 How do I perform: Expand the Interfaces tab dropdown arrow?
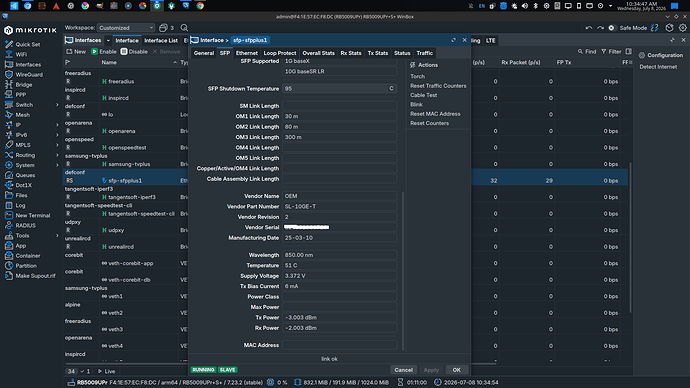[x=108, y=40]
